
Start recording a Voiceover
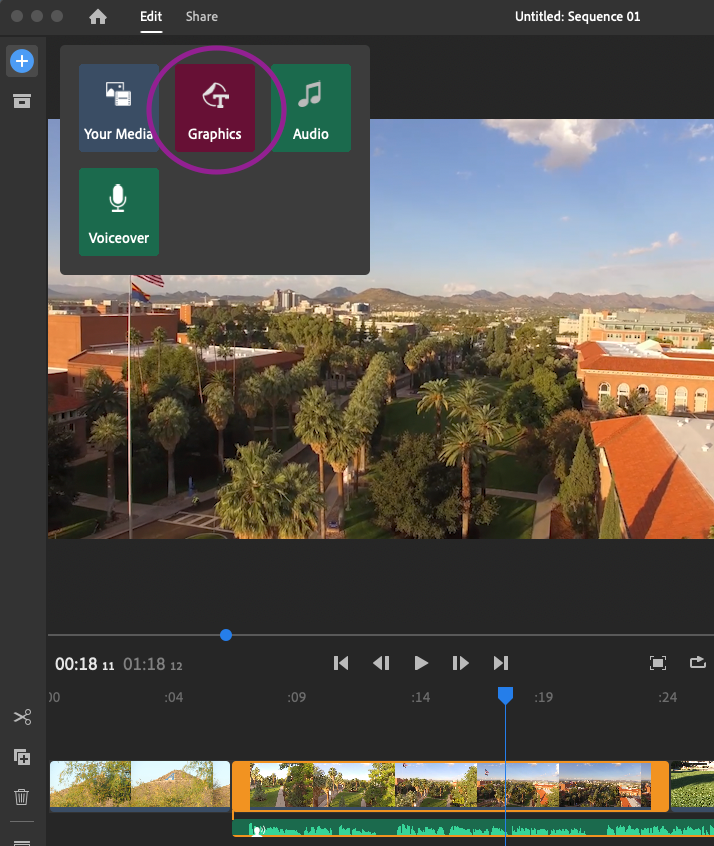point(119,212)
